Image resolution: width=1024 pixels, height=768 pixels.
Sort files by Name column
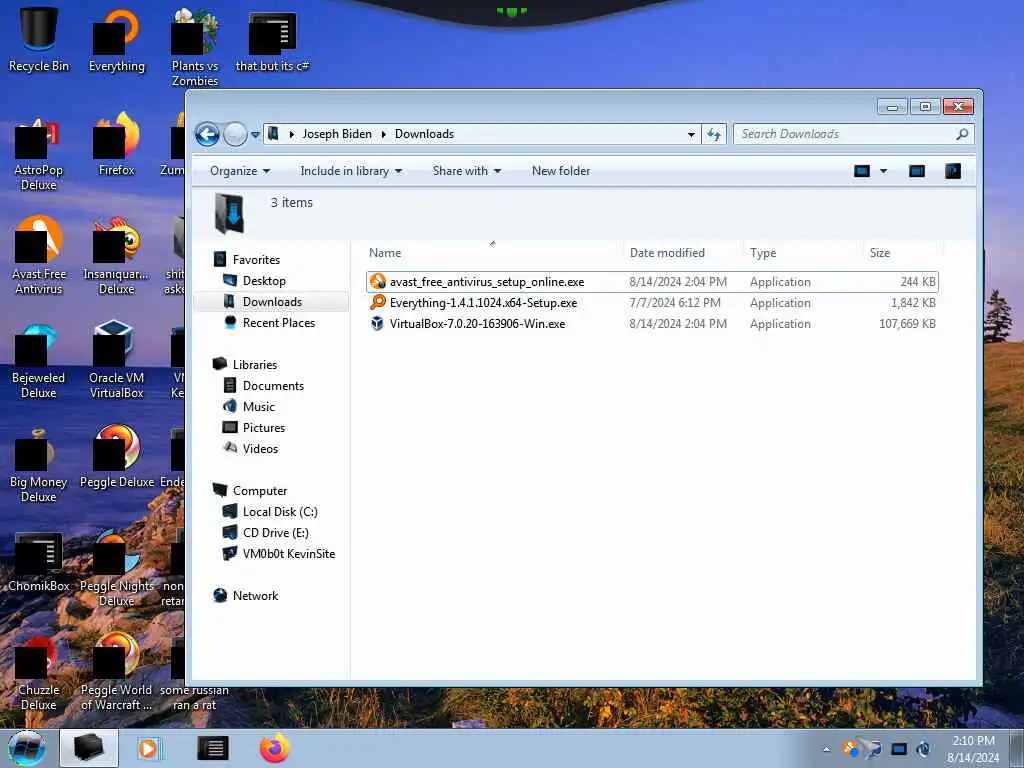(x=493, y=253)
